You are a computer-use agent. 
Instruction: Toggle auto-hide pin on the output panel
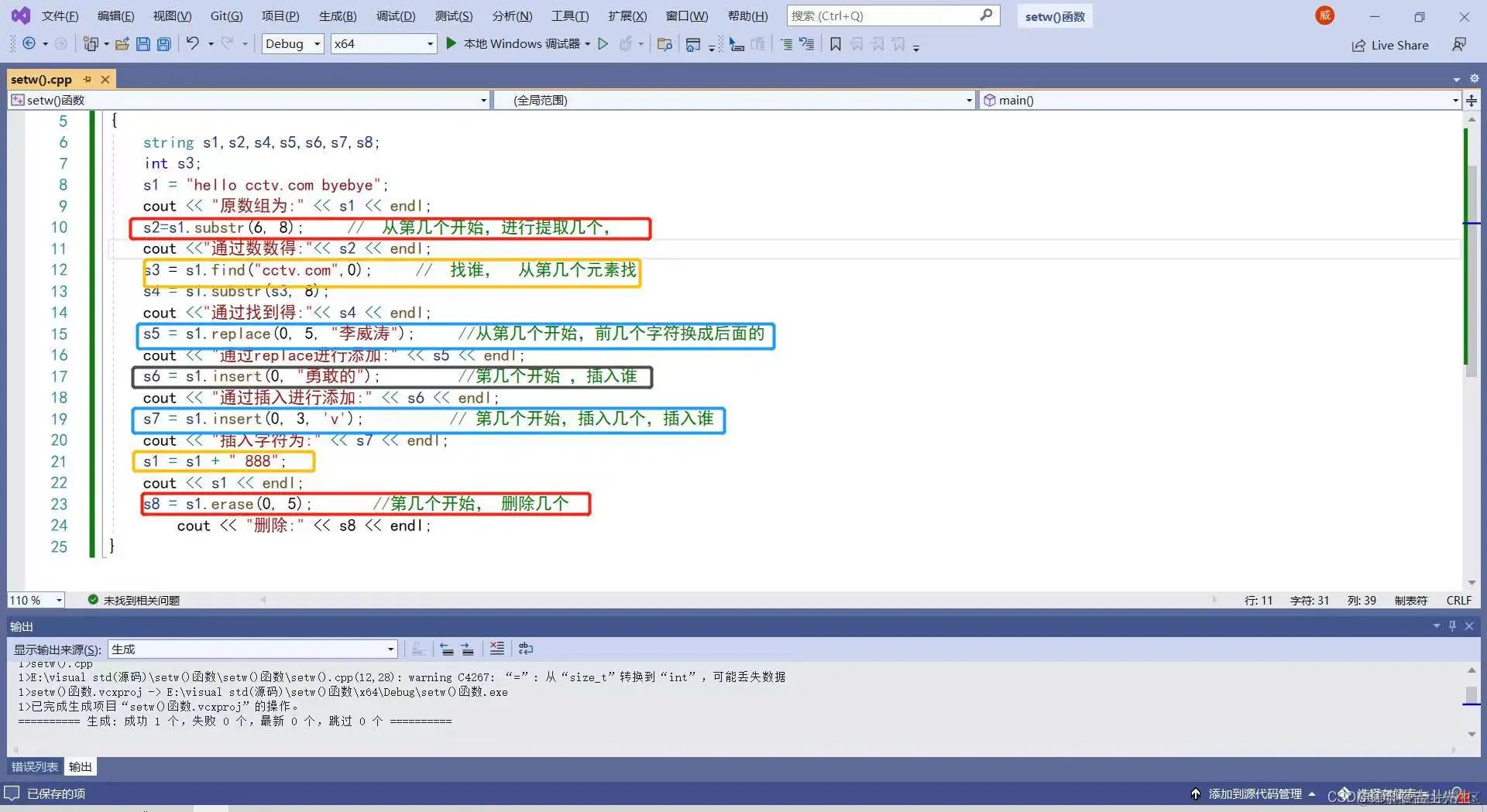tap(1453, 625)
